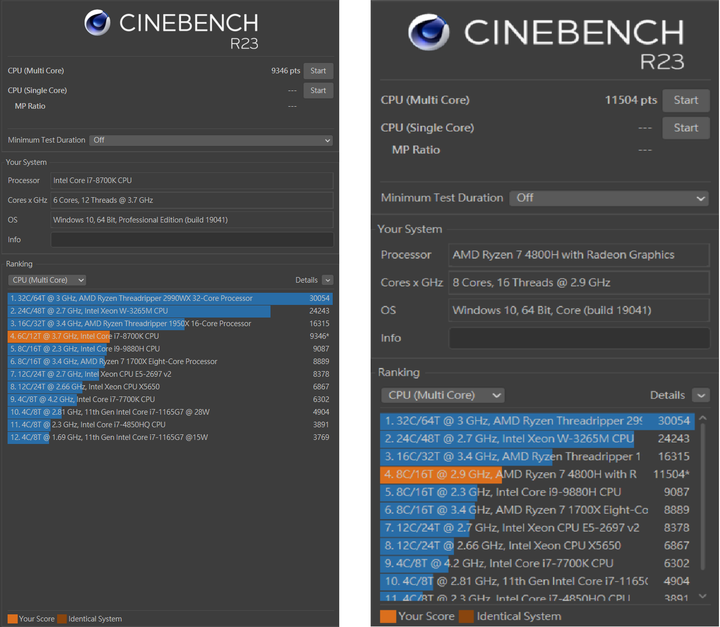Start Single Core test in left Cinebench window
Viewport: 720px width, 627px height.
[x=318, y=90]
